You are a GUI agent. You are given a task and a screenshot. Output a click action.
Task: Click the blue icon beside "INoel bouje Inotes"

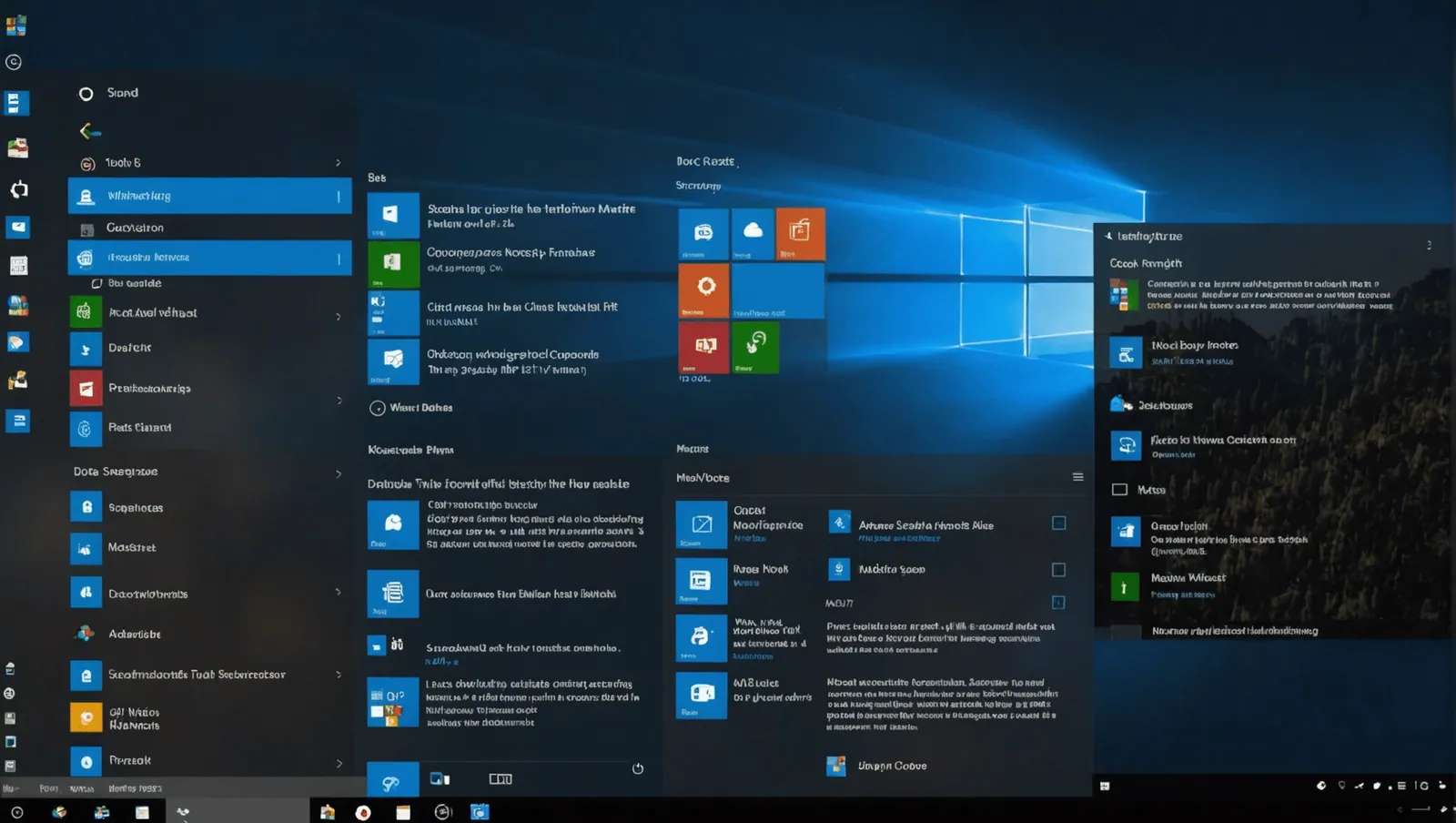[1126, 352]
